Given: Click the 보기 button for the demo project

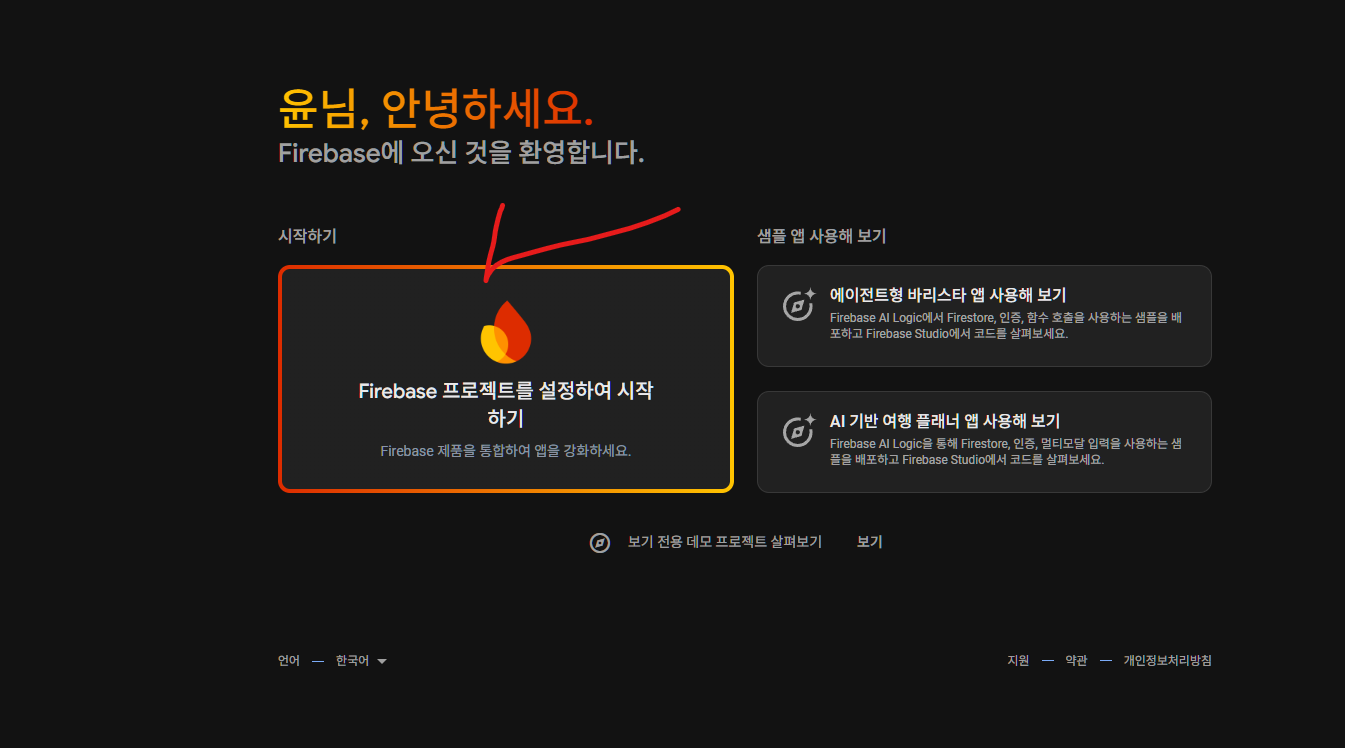Looking at the screenshot, I should [869, 542].
